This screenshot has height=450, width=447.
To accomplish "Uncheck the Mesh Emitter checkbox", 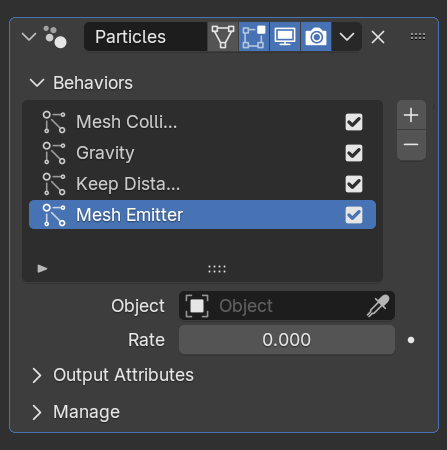I will click(x=354, y=215).
